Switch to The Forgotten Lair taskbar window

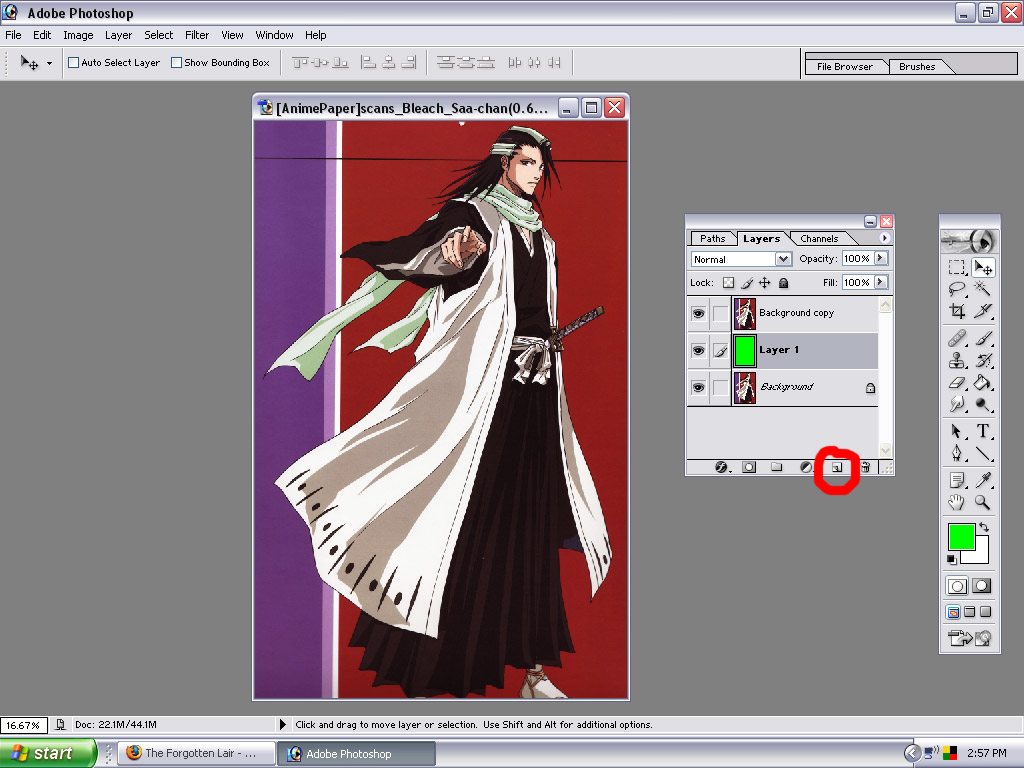coord(196,753)
